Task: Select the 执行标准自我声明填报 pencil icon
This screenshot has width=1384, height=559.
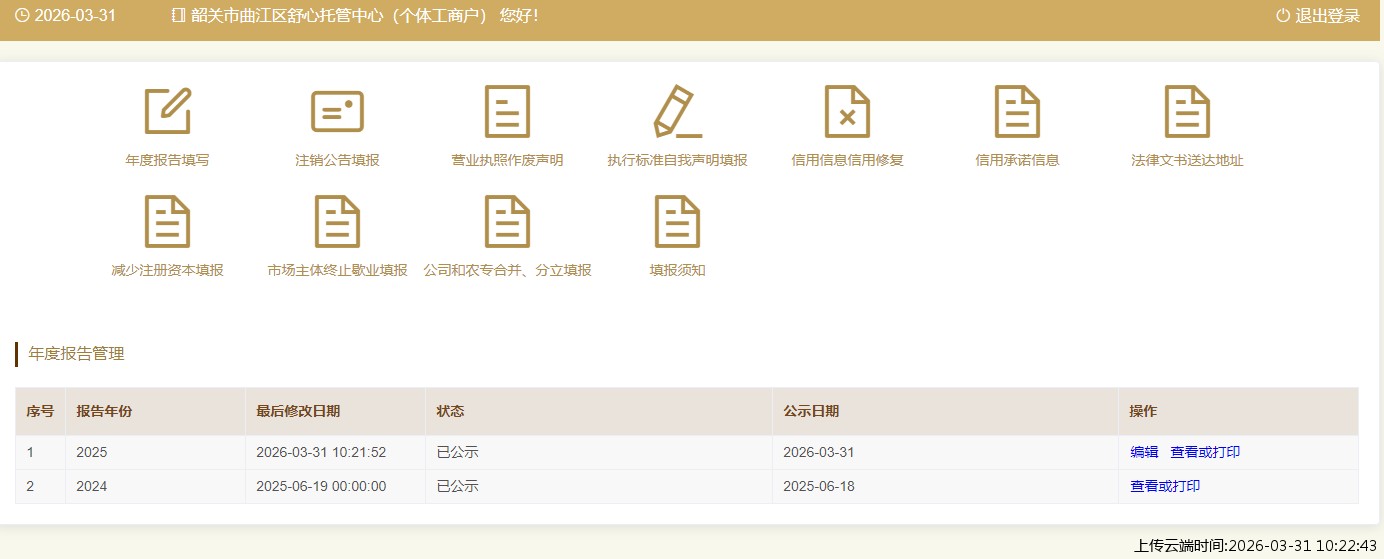Action: tap(677, 112)
